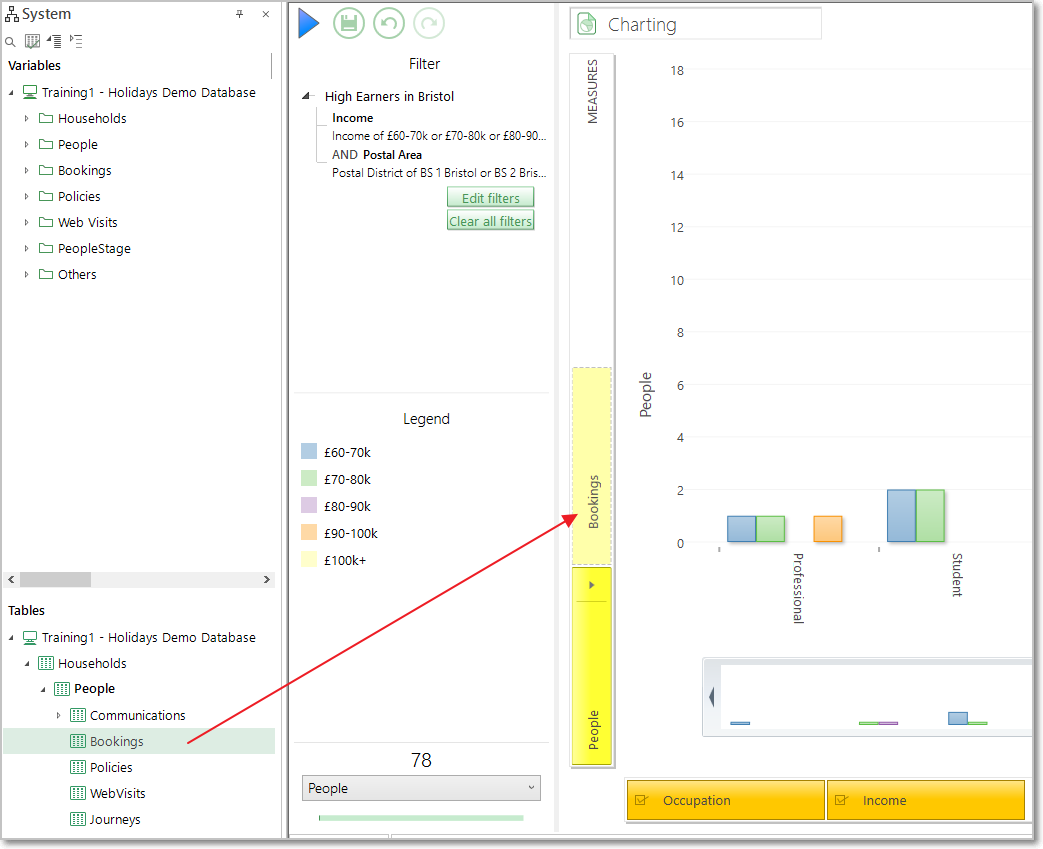This screenshot has width=1043, height=849.
Task: Click the blue Build play arrow
Action: click(x=308, y=23)
